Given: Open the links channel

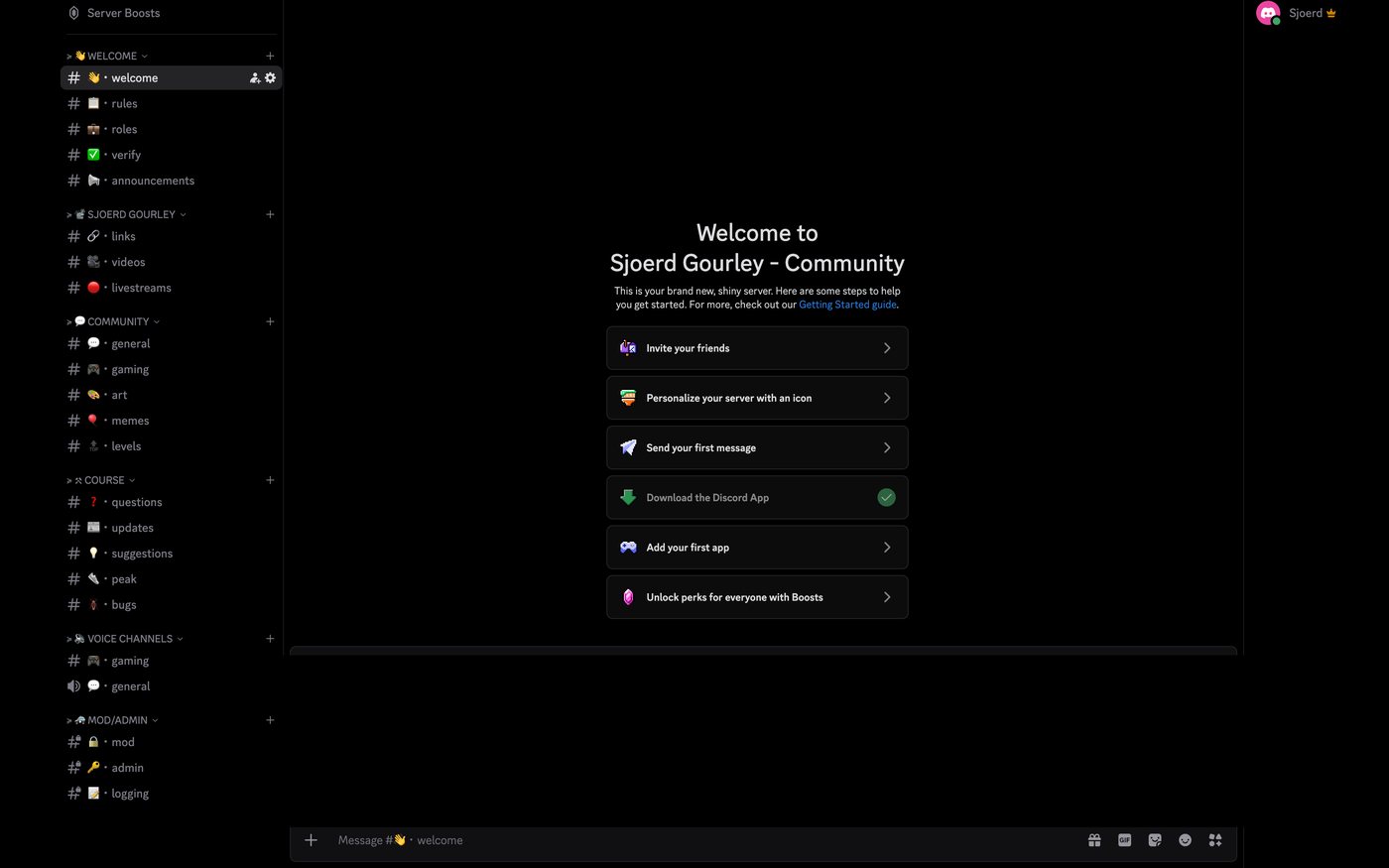Looking at the screenshot, I should pos(171,236).
